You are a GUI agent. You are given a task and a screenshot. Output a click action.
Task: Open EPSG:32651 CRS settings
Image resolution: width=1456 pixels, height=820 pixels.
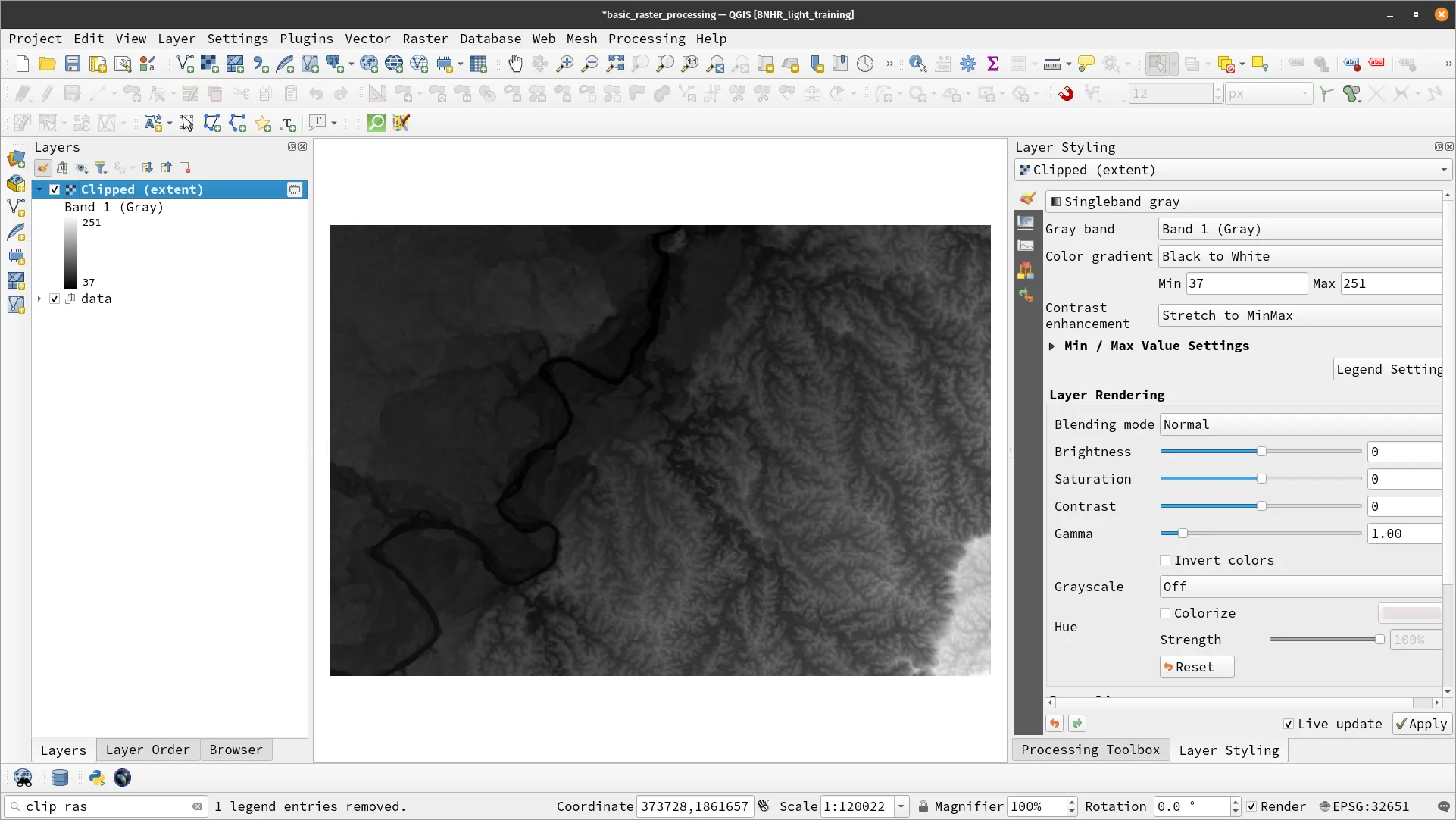coord(1364,806)
